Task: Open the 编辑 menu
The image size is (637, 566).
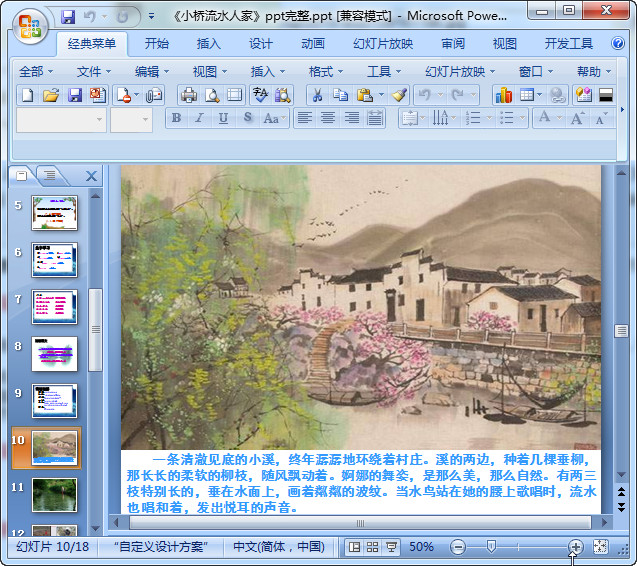Action: [151, 72]
